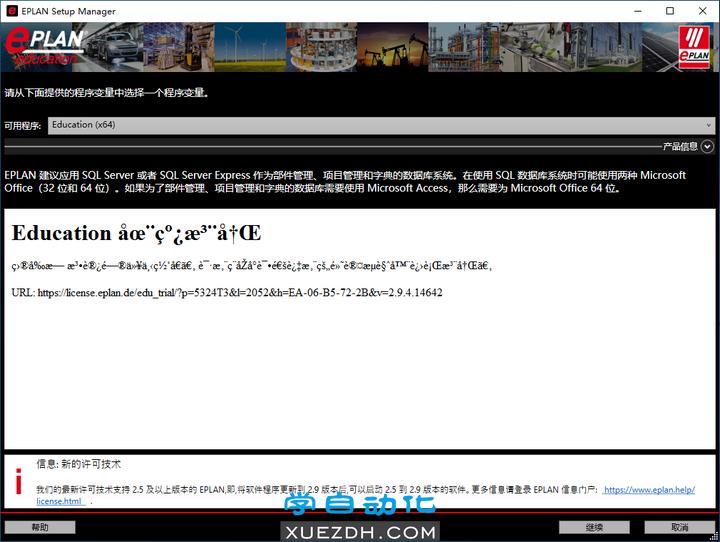The image size is (720, 542).
Task: Click the red EPLAN logo in banner corner
Action: click(x=694, y=47)
